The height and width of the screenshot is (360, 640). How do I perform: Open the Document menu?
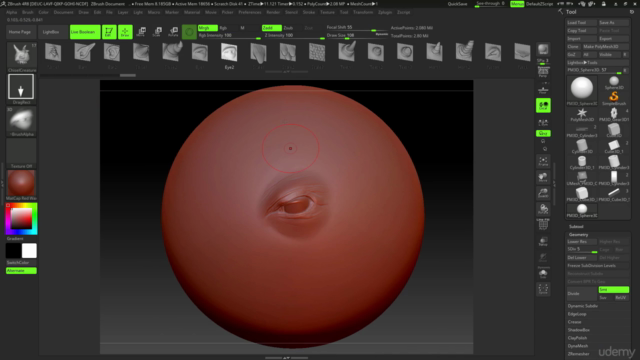(63, 12)
